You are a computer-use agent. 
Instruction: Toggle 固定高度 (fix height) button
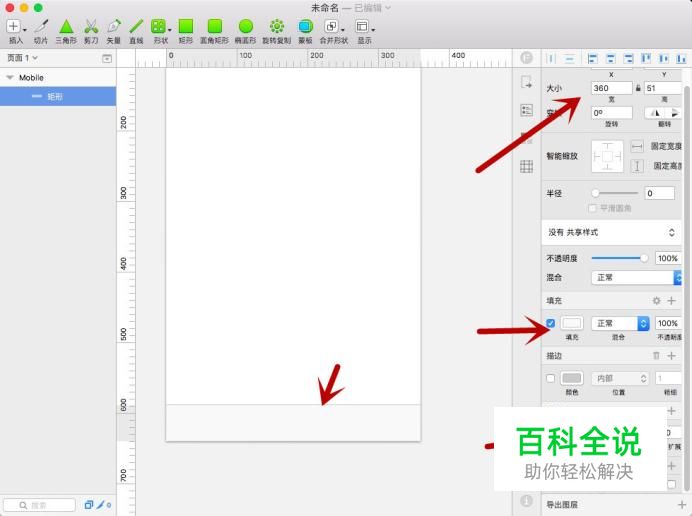click(x=637, y=166)
